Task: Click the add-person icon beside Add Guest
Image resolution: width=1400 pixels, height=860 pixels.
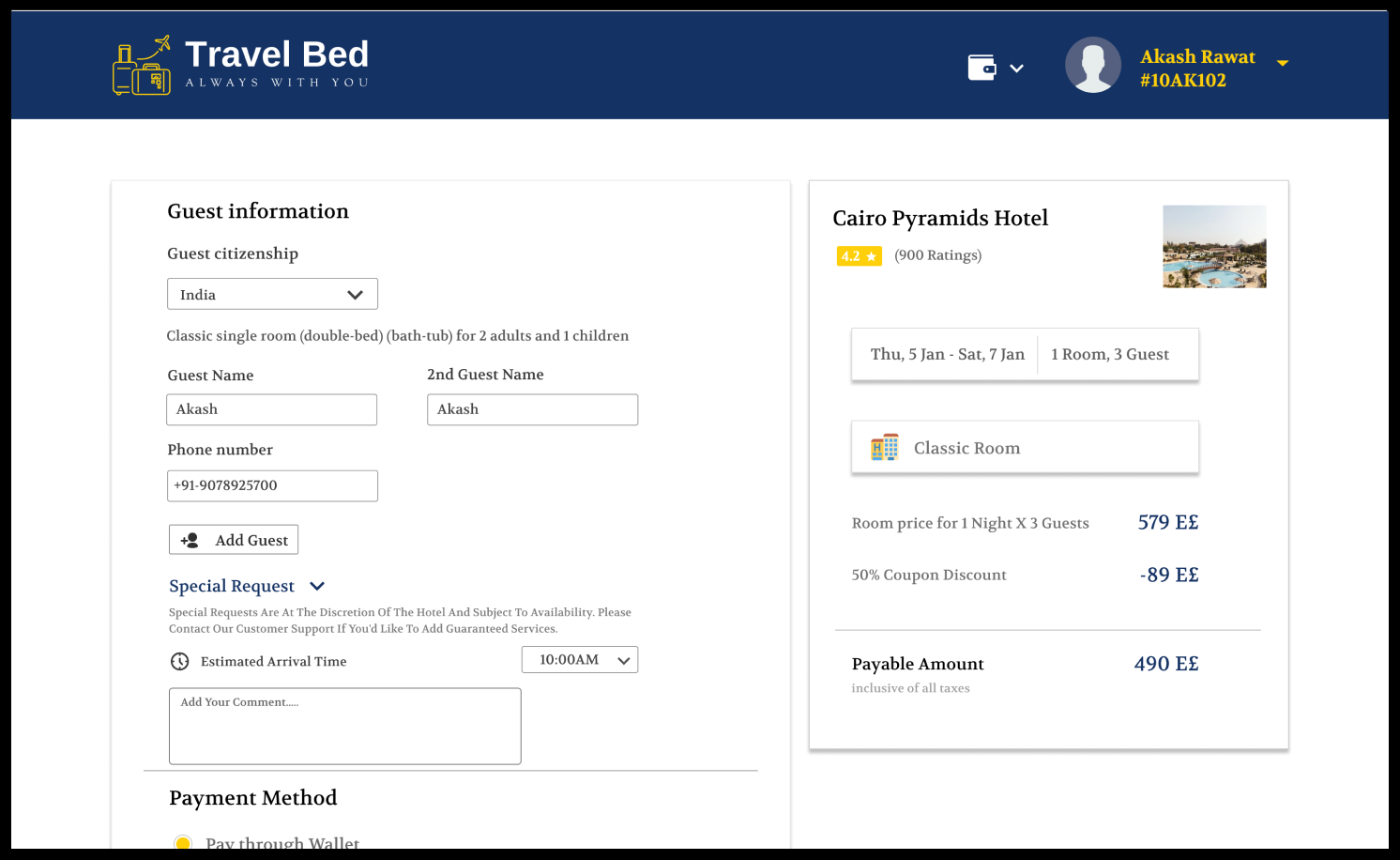Action: [190, 540]
